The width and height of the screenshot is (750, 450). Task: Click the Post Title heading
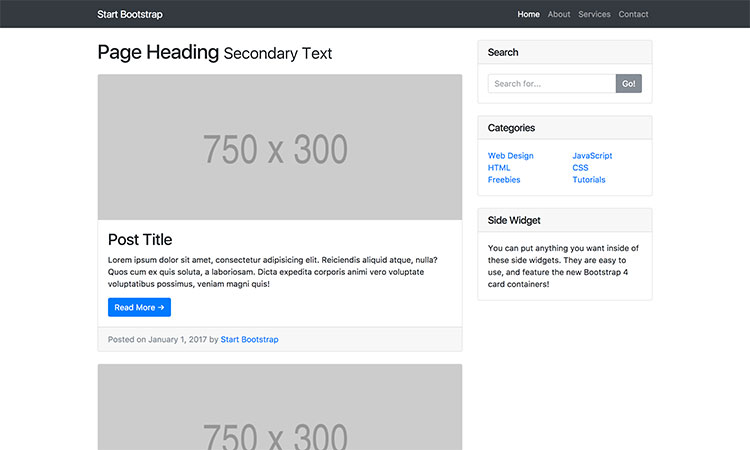[140, 240]
